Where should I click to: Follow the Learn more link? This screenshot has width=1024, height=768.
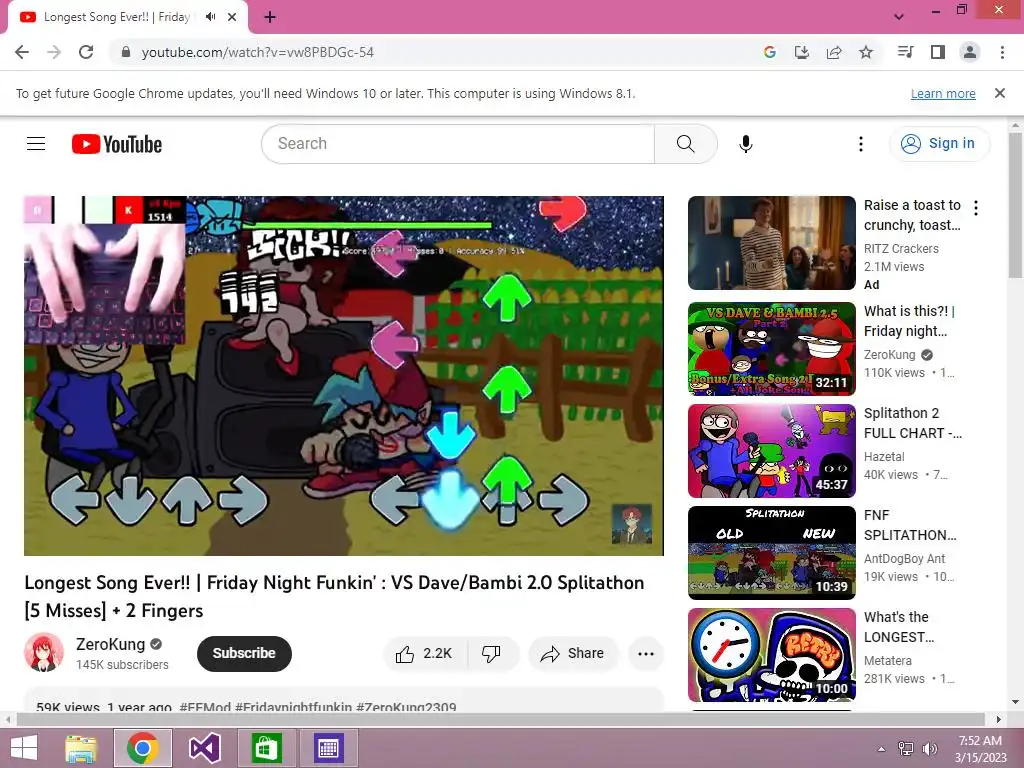click(943, 93)
